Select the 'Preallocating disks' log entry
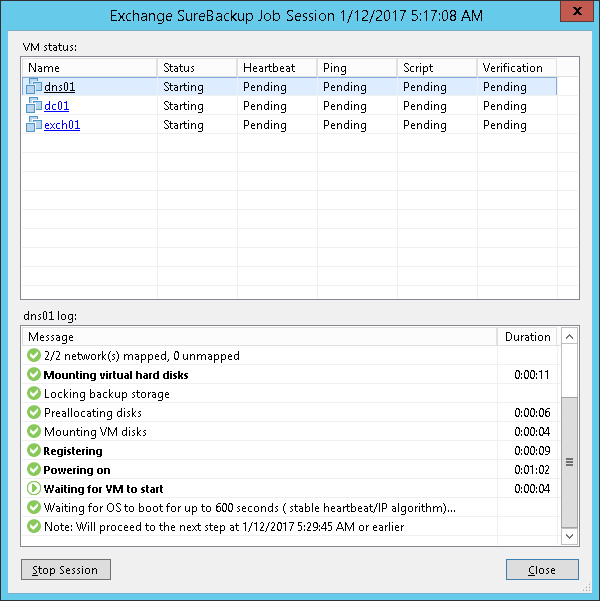The image size is (600, 601). tap(289, 412)
